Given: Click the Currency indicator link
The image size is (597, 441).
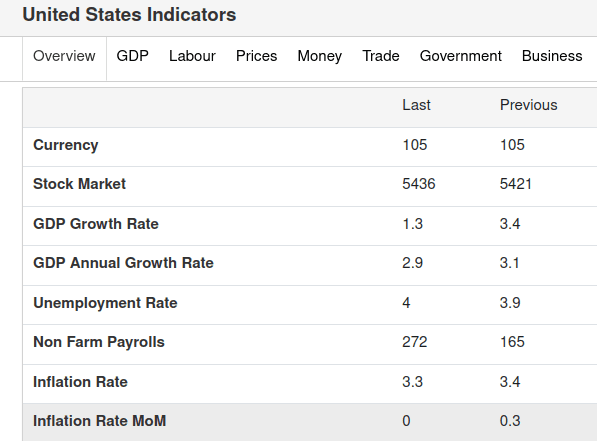Looking at the screenshot, I should 65,145.
